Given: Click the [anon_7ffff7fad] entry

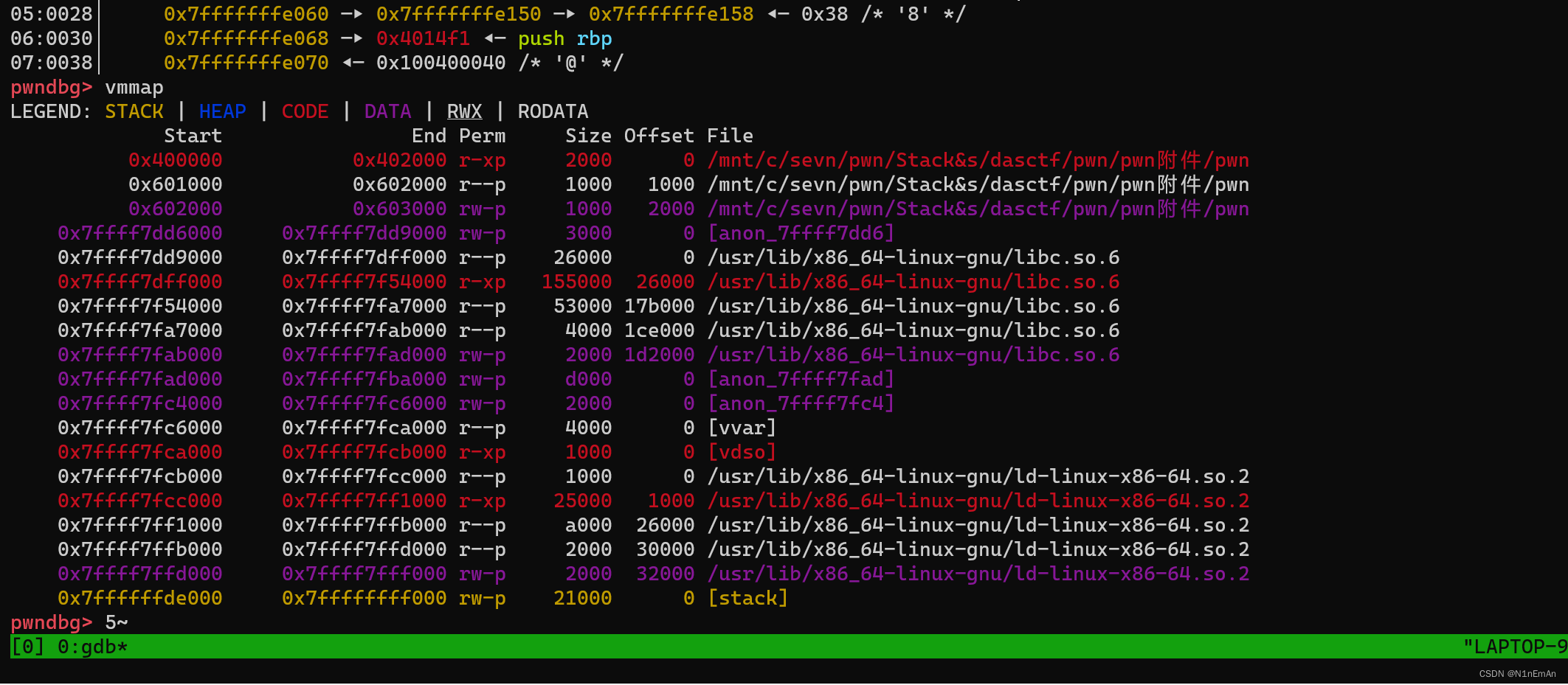Looking at the screenshot, I should pyautogui.click(x=801, y=379).
